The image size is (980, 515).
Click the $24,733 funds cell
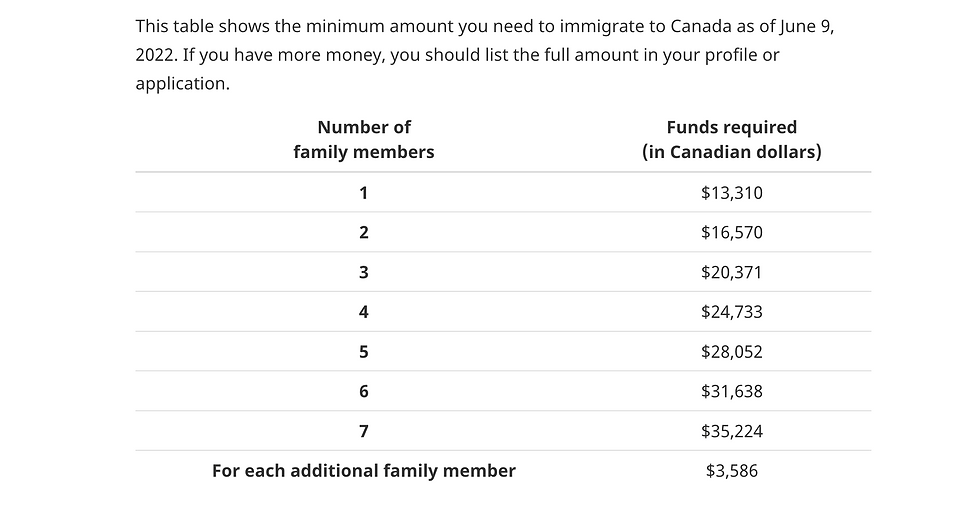point(731,312)
